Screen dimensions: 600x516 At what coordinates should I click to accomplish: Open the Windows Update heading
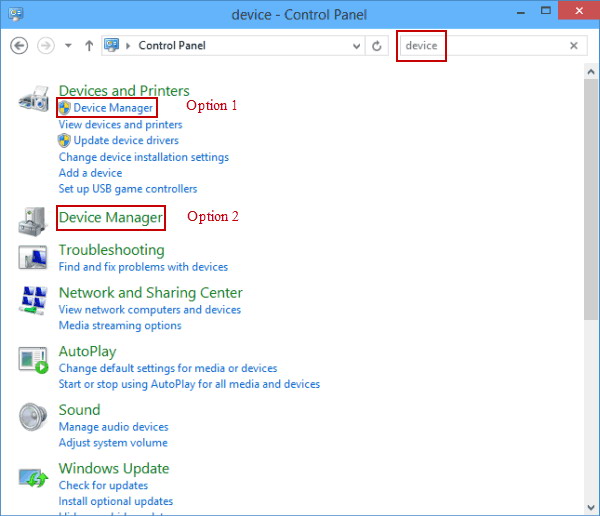[x=114, y=469]
